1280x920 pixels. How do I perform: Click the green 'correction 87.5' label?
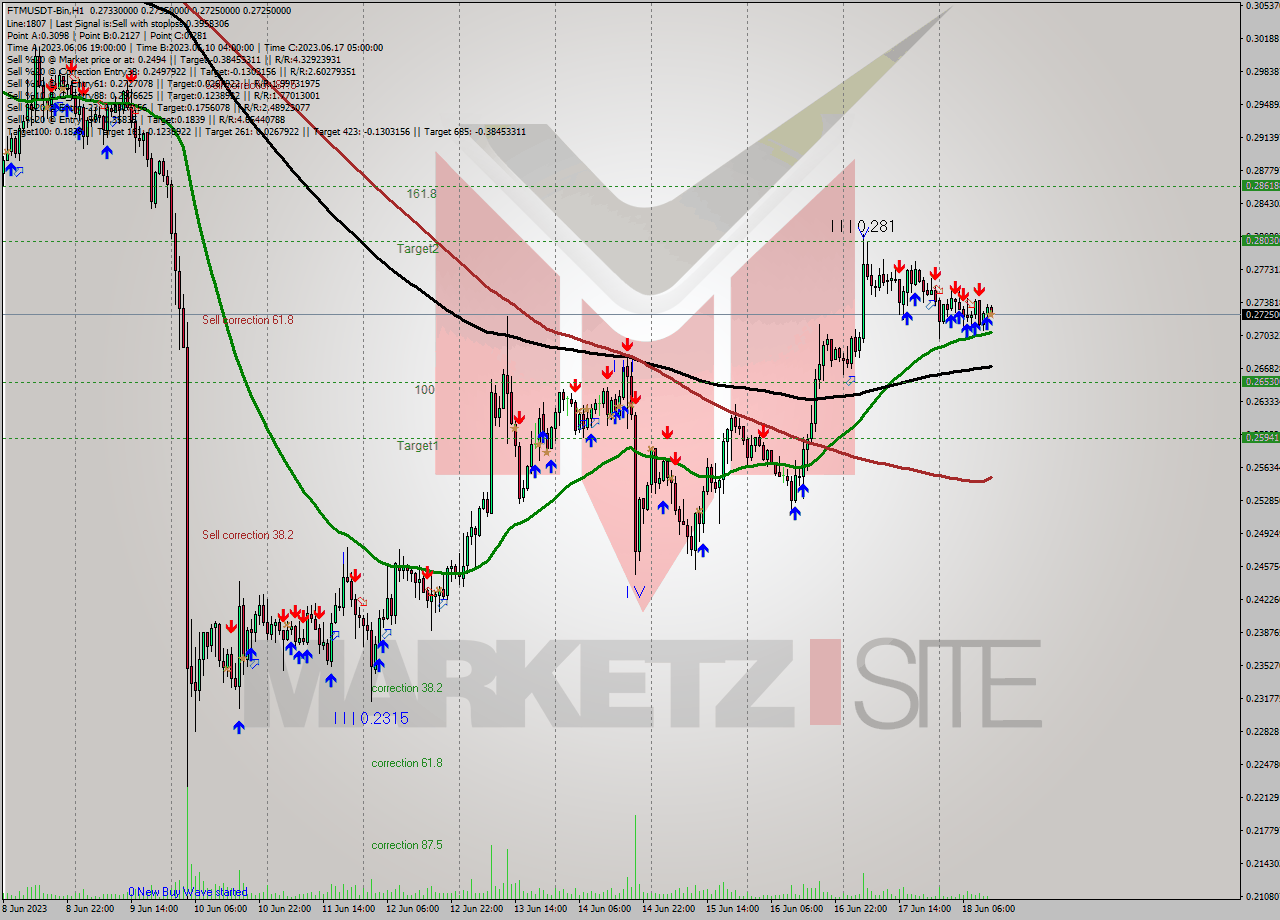(407, 845)
